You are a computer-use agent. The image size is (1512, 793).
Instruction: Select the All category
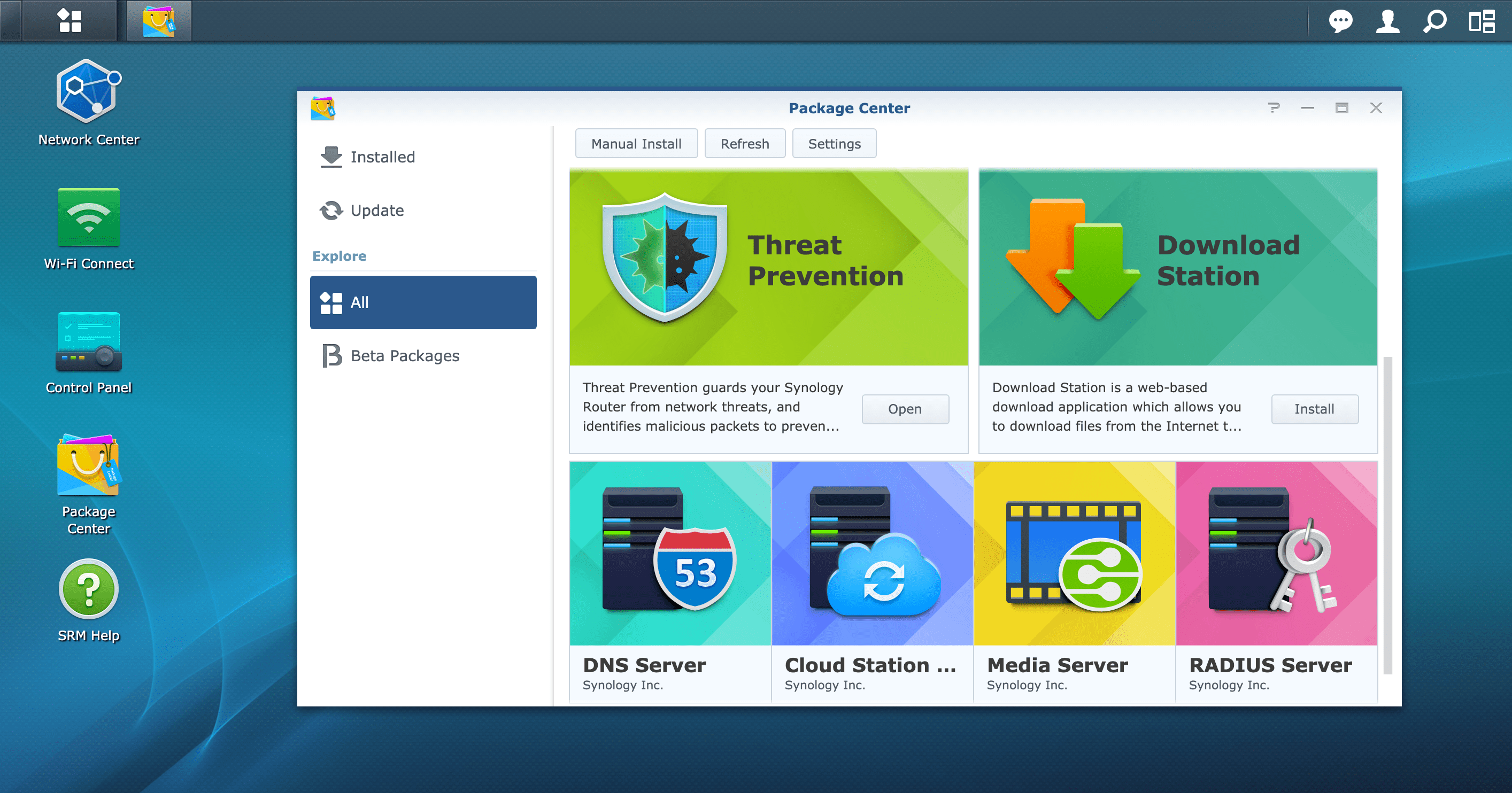coord(423,302)
